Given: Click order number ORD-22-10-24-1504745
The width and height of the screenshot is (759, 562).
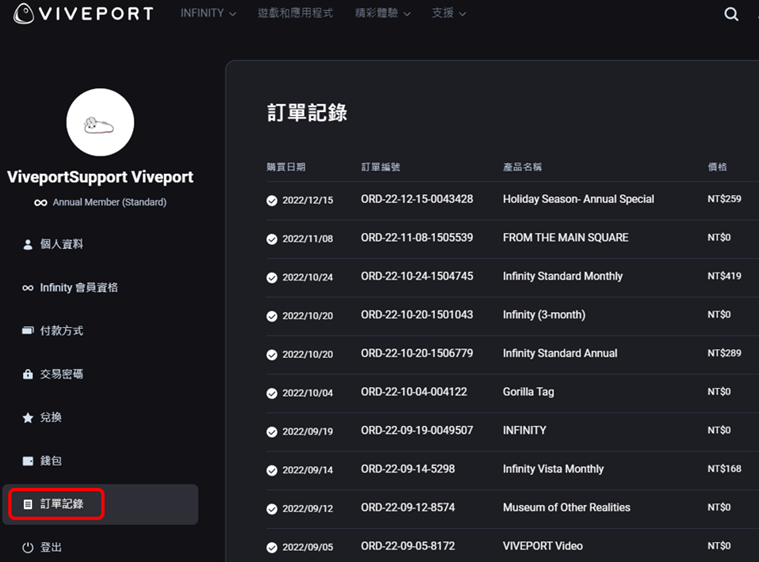Looking at the screenshot, I should tap(417, 276).
